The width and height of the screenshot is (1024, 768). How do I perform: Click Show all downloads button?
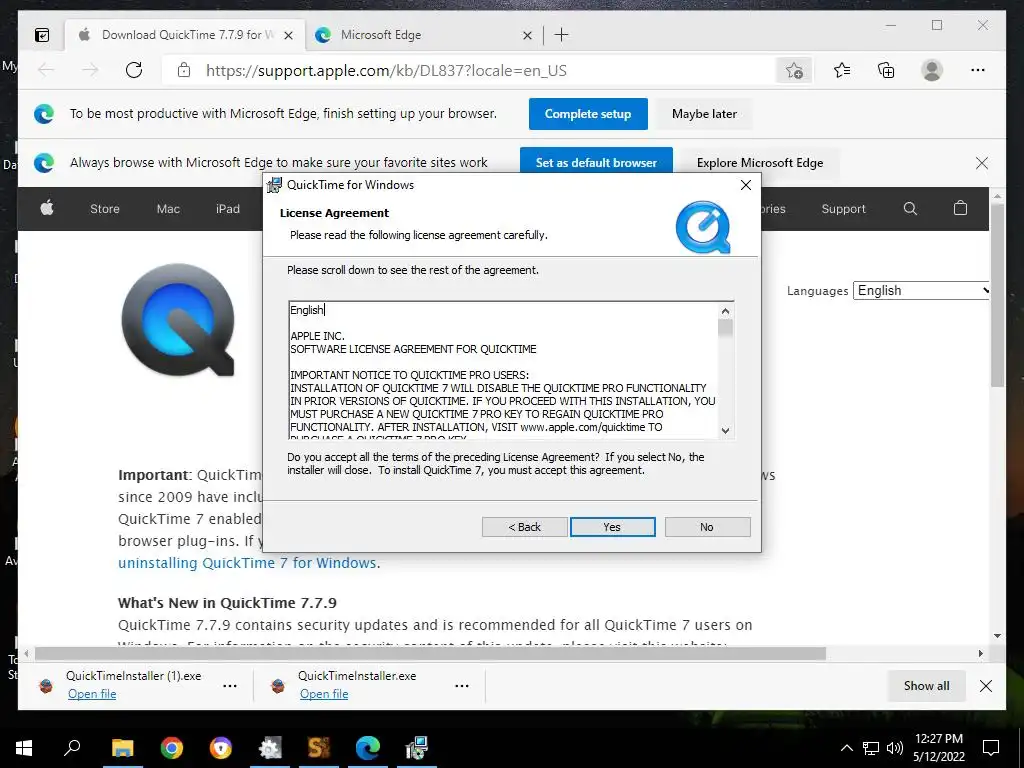pos(926,686)
